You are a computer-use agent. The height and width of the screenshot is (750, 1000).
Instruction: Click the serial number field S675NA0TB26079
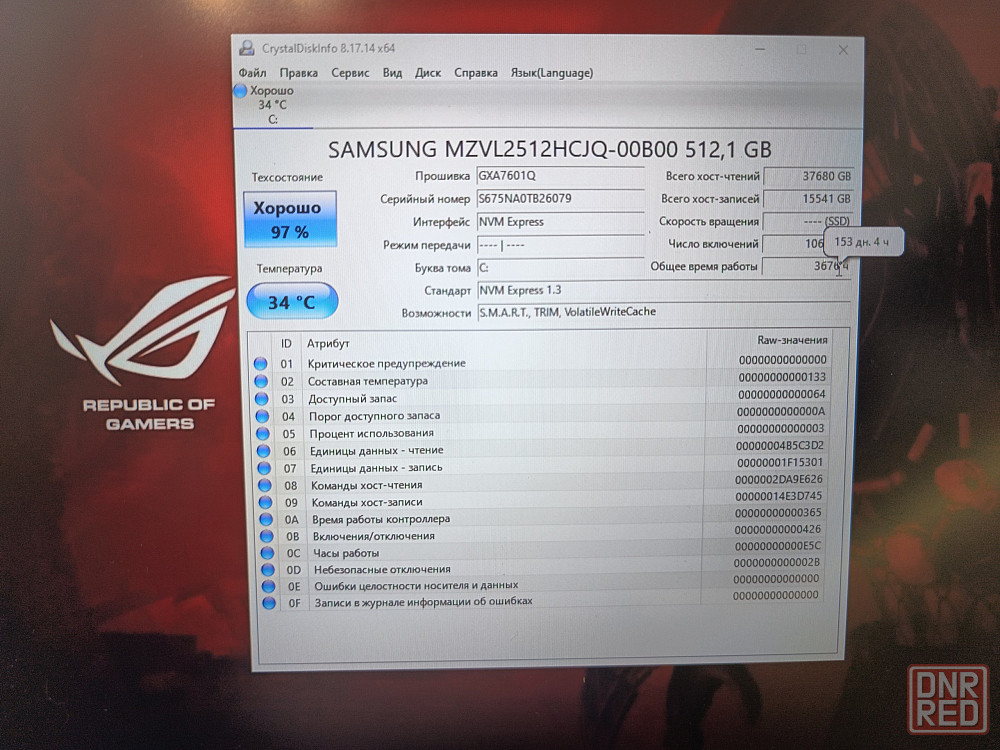(561, 198)
